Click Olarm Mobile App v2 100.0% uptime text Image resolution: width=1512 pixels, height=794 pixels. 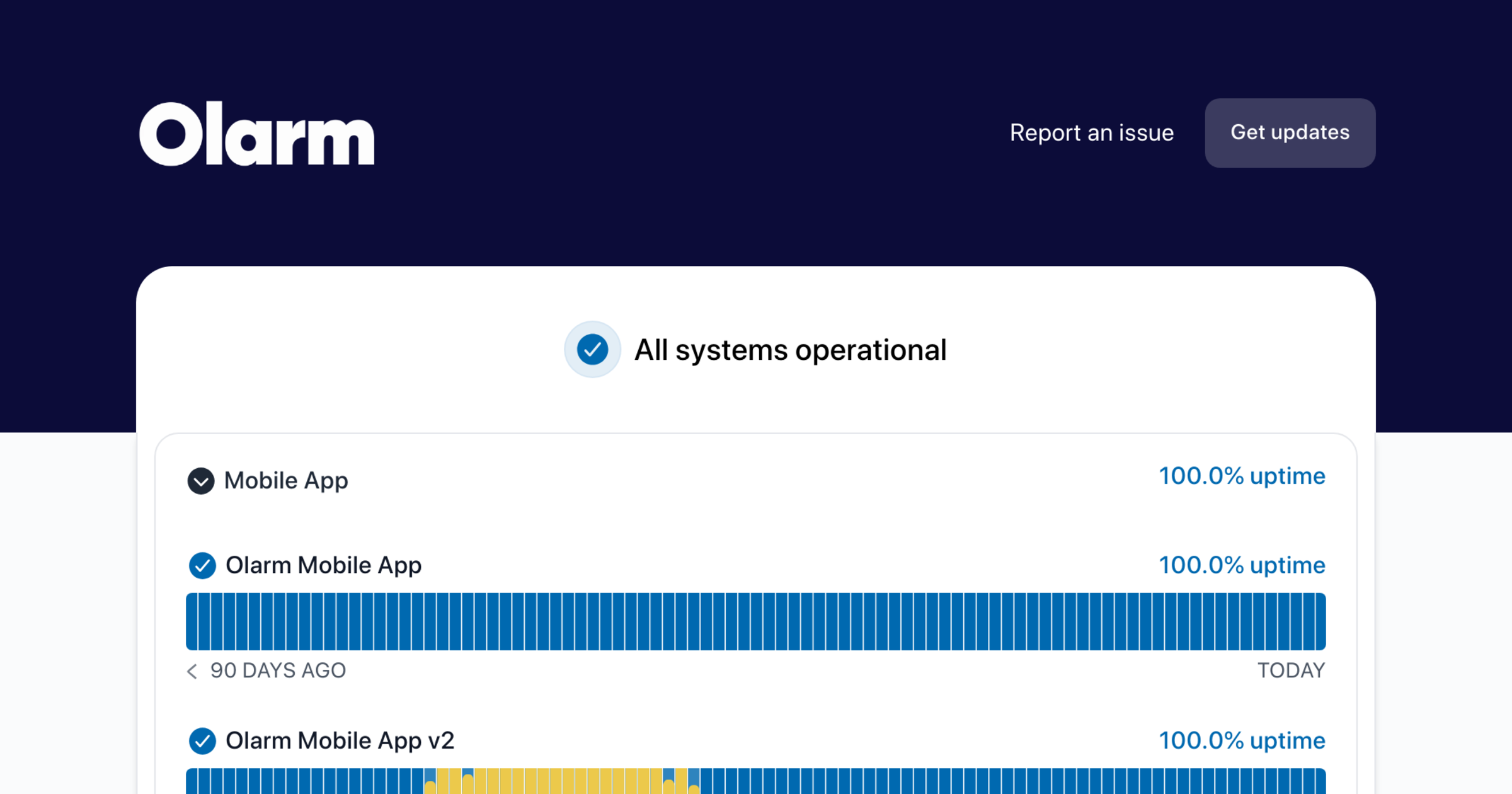point(1242,740)
